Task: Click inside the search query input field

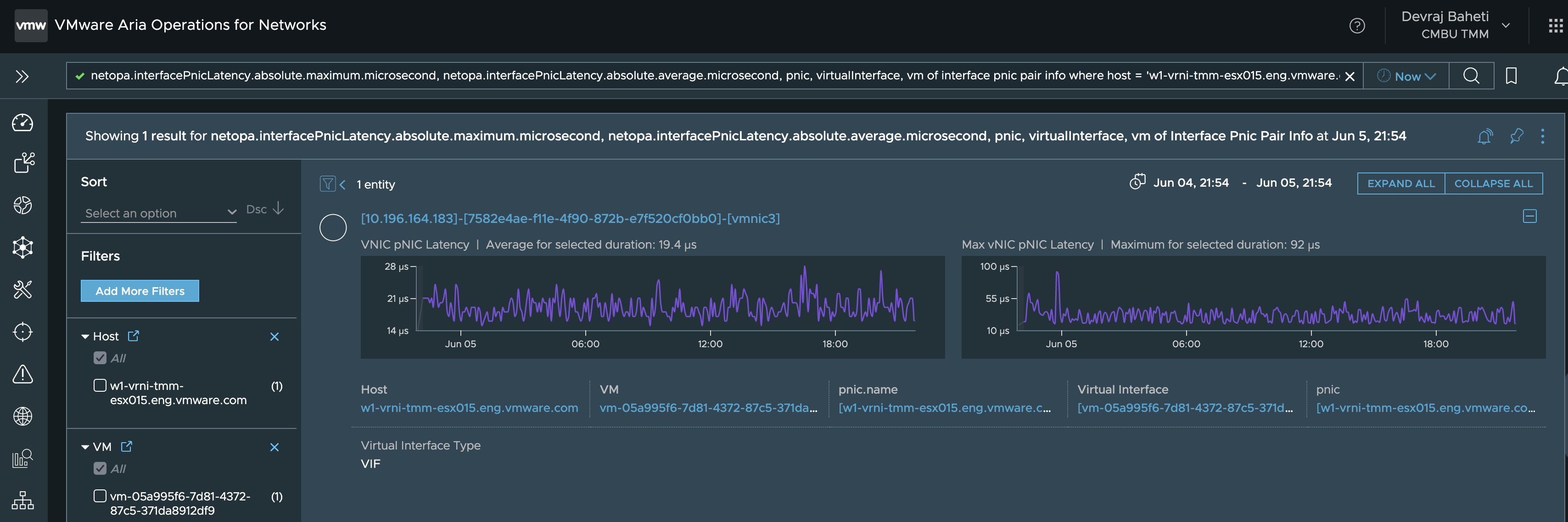Action: pos(715,76)
